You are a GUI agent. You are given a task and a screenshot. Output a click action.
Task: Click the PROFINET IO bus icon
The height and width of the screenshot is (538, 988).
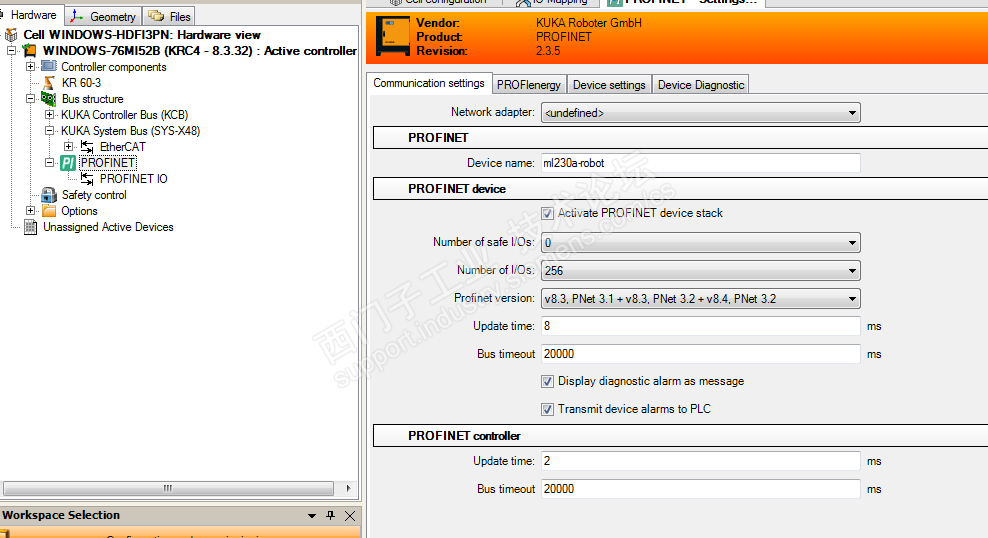[x=87, y=179]
